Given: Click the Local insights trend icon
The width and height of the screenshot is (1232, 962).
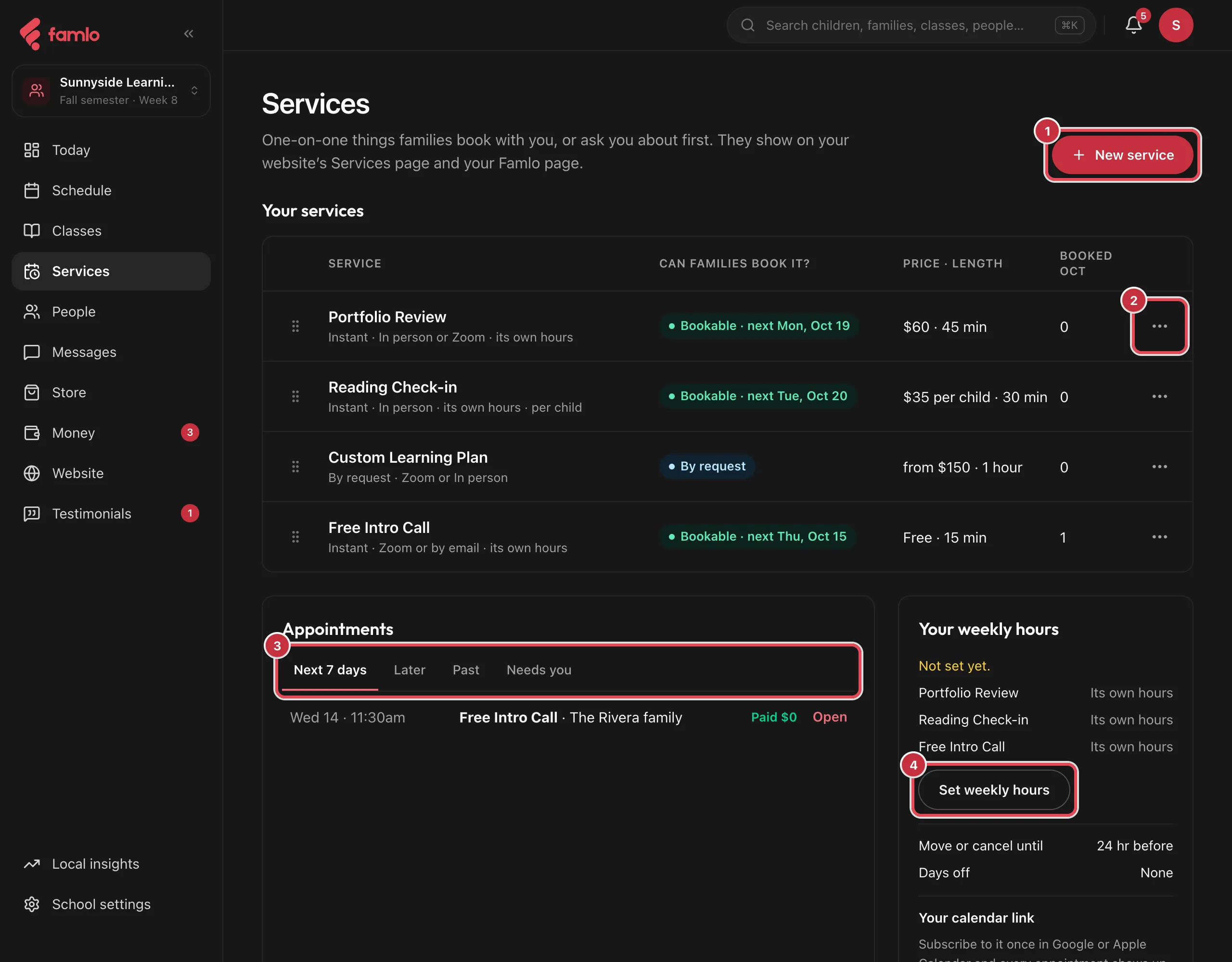Looking at the screenshot, I should pyautogui.click(x=32, y=864).
